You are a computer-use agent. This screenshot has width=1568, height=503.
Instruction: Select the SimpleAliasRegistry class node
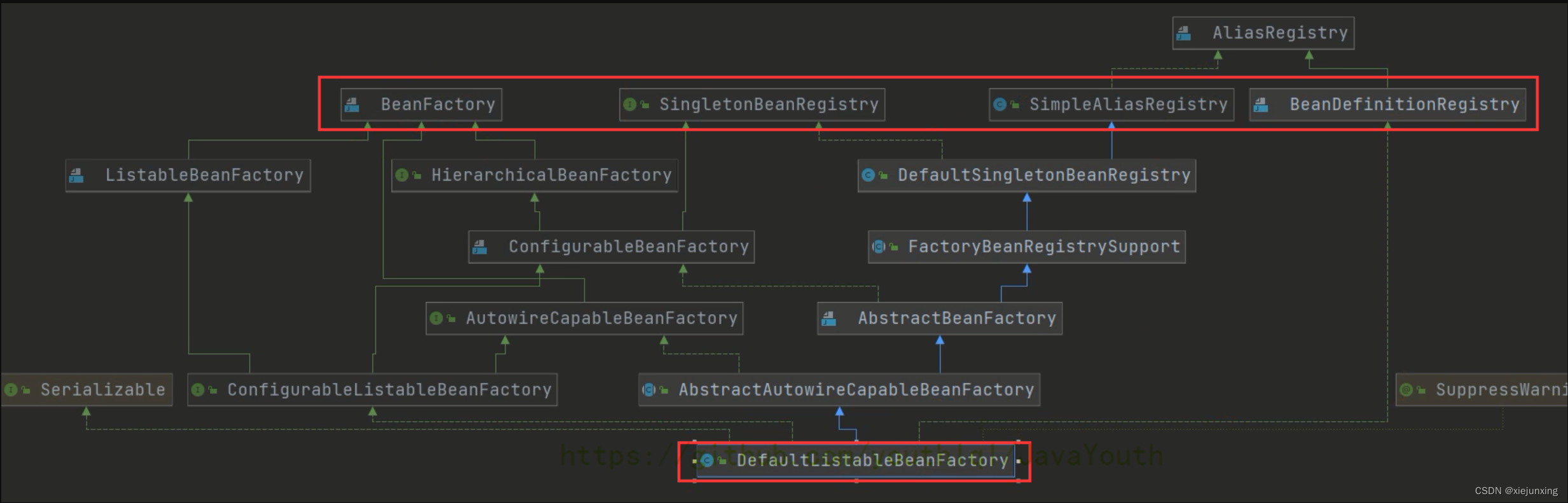click(x=1111, y=104)
